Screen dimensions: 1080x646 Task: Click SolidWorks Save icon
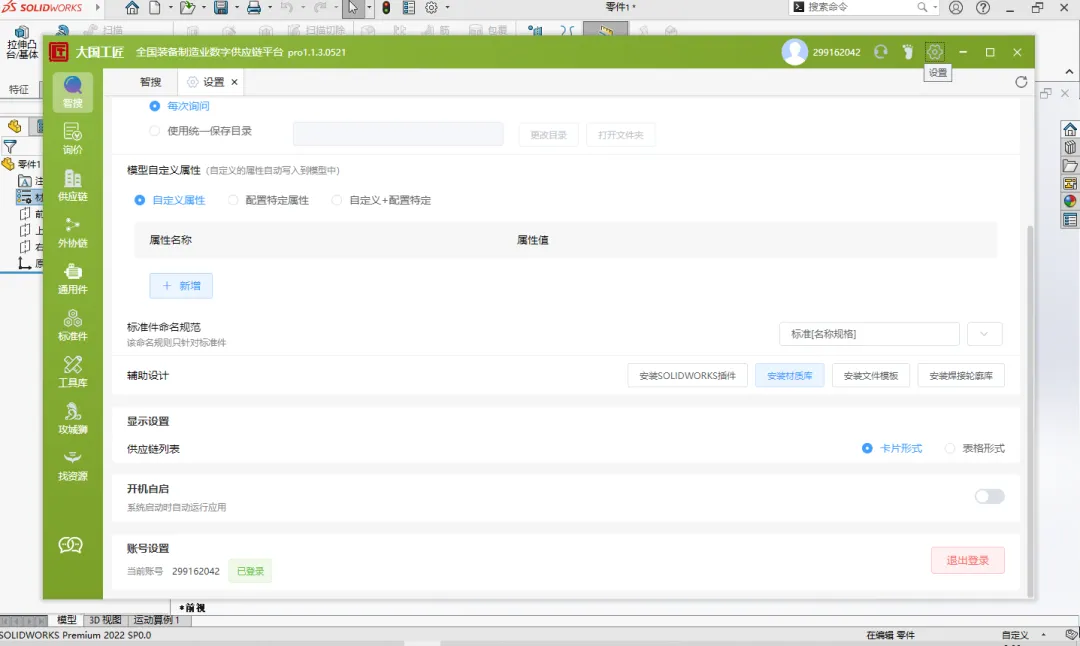(x=220, y=8)
